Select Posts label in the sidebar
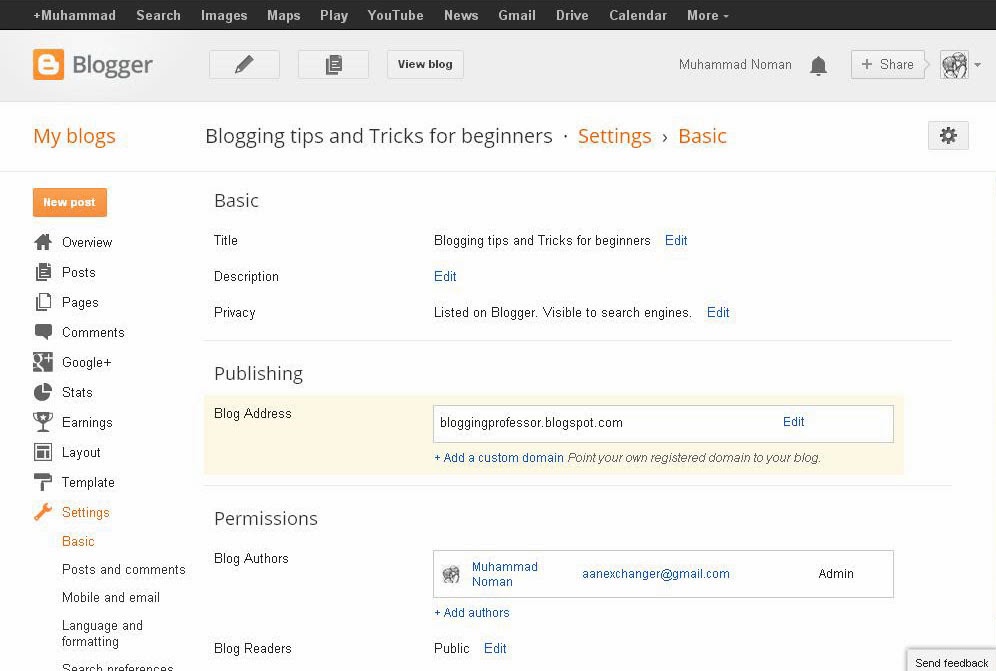Image resolution: width=996 pixels, height=671 pixels. pyautogui.click(x=78, y=272)
